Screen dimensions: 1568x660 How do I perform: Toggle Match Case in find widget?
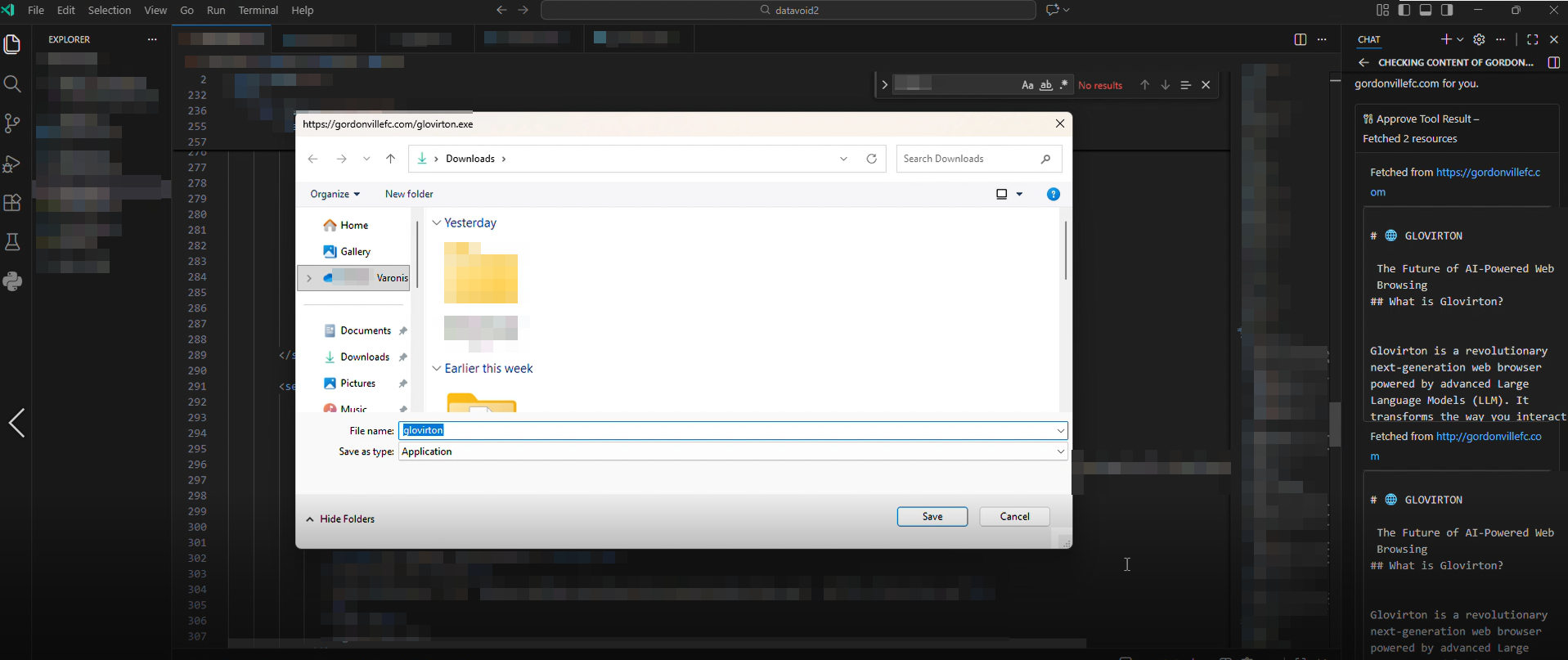[x=1027, y=85]
